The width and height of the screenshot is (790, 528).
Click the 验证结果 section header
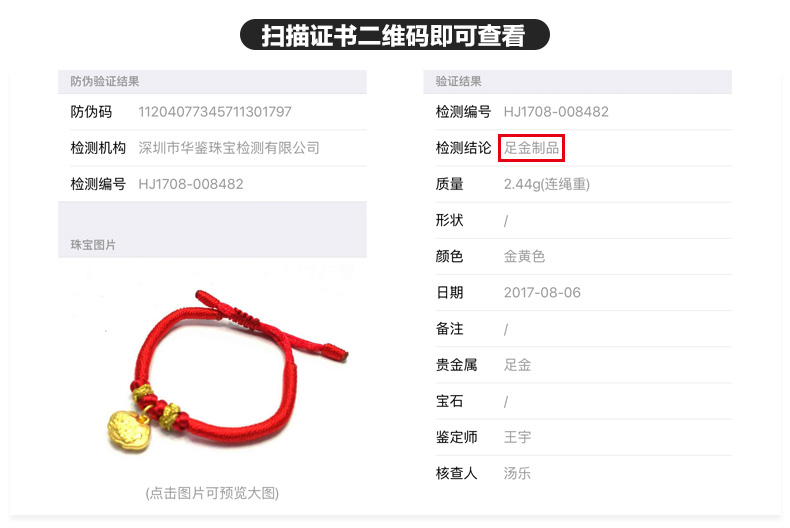458,81
